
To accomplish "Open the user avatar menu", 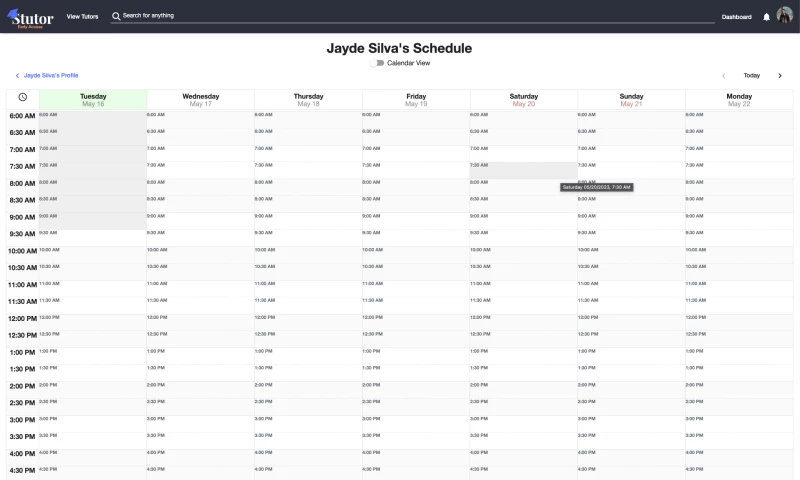I will [x=784, y=16].
